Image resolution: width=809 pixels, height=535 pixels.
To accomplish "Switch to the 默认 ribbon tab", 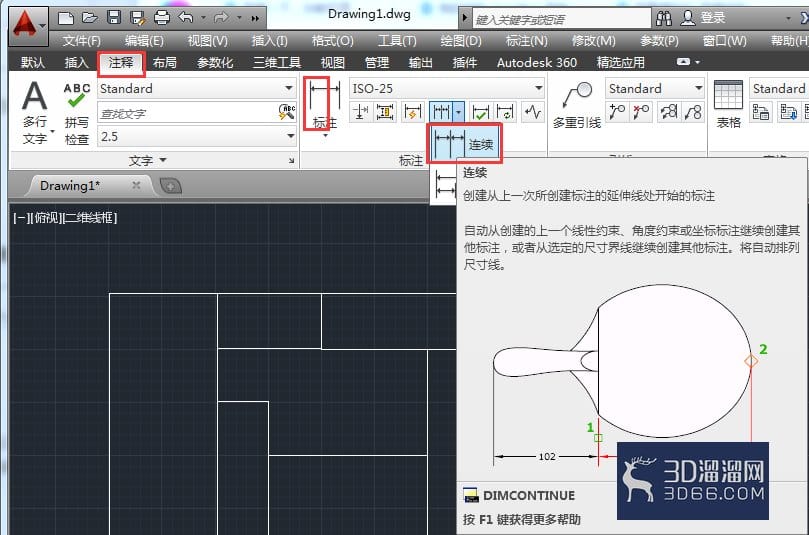I will [33, 62].
